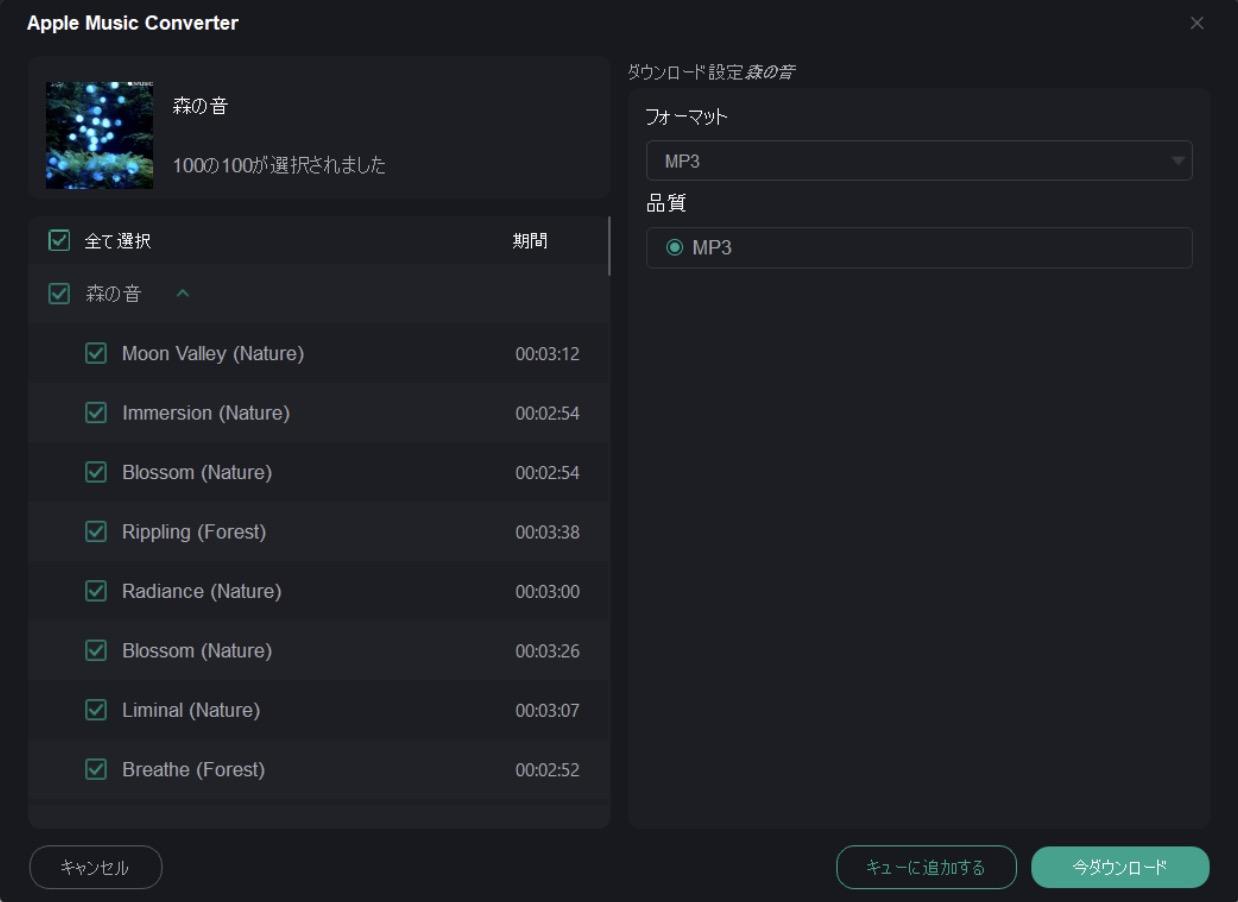Uncheck the 森の音 playlist checkbox
Image resolution: width=1238 pixels, height=902 pixels.
point(59,294)
